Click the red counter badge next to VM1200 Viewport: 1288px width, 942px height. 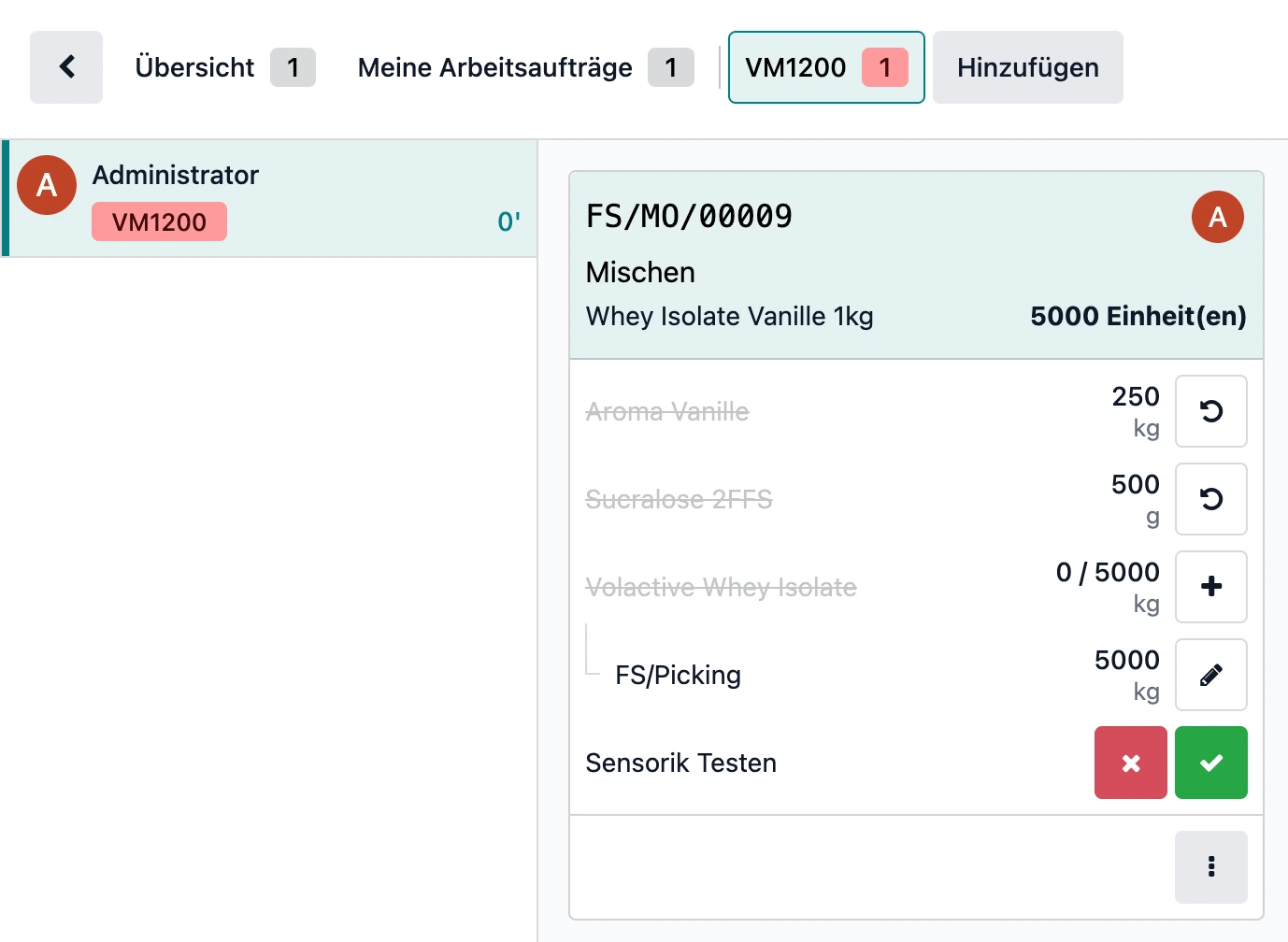pos(886,66)
